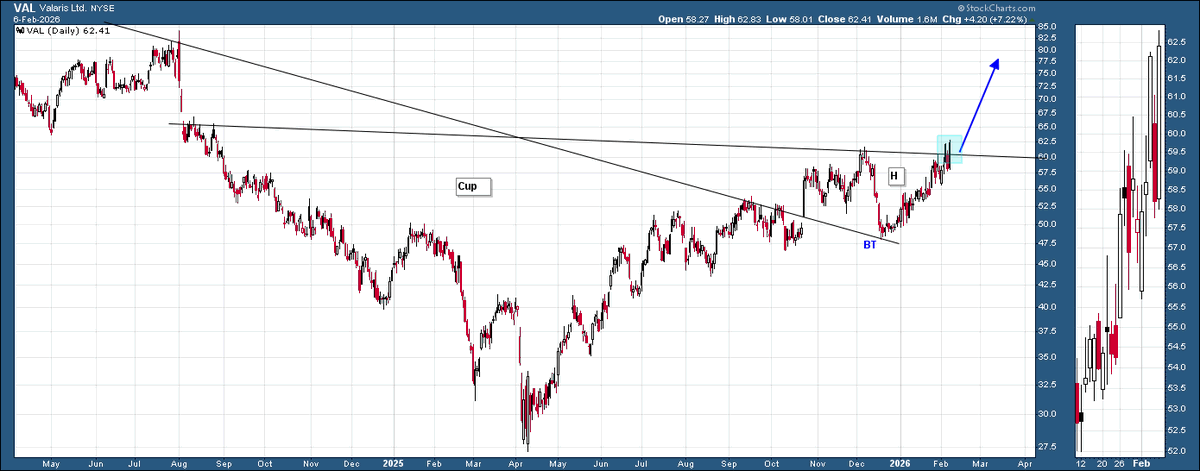Click the 67.5 price axis label
This screenshot has width=1200, height=471.
[1049, 113]
